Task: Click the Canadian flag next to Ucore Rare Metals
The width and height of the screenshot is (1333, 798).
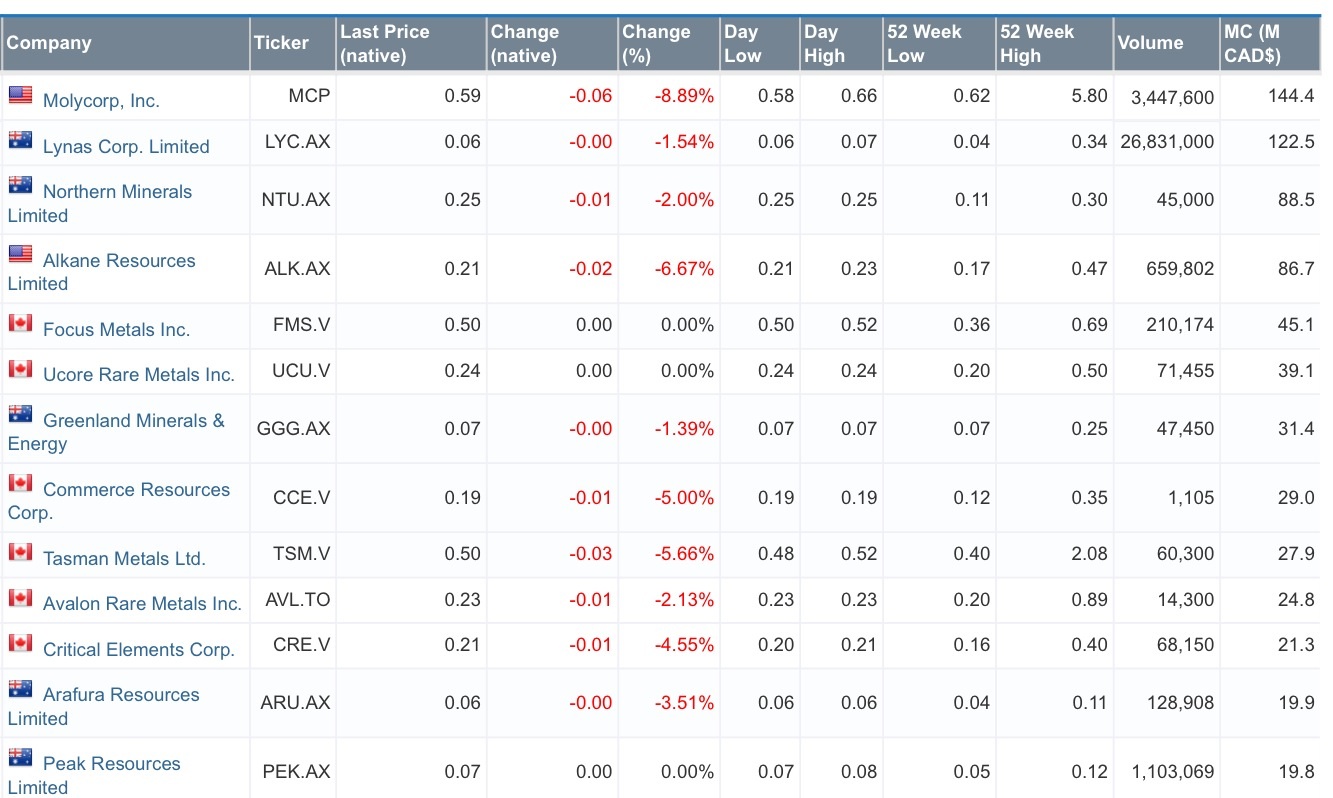Action: [20, 368]
